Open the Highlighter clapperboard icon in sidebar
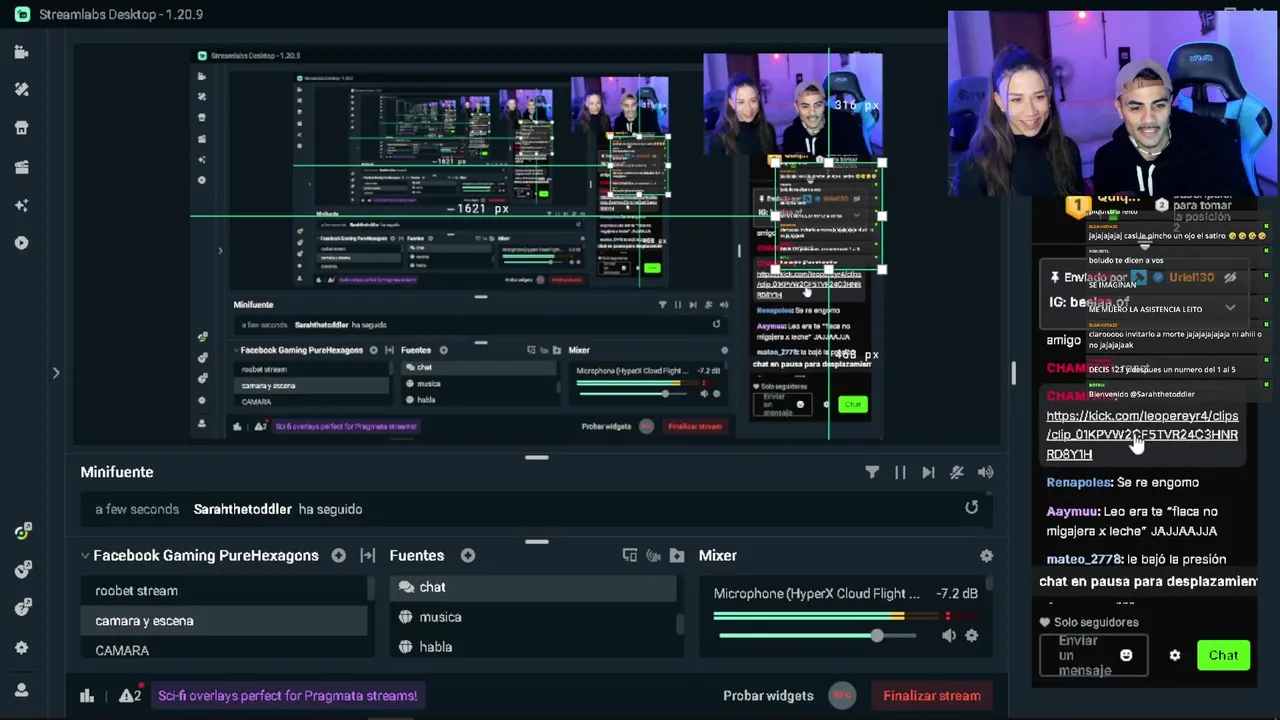1280x720 pixels. click(21, 167)
